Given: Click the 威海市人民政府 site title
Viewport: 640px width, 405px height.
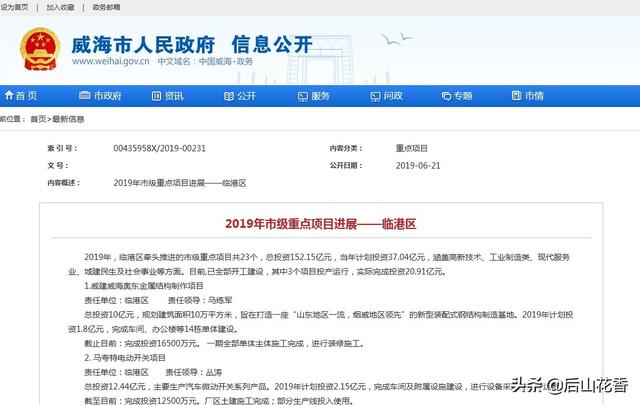Looking at the screenshot, I should click(143, 45).
